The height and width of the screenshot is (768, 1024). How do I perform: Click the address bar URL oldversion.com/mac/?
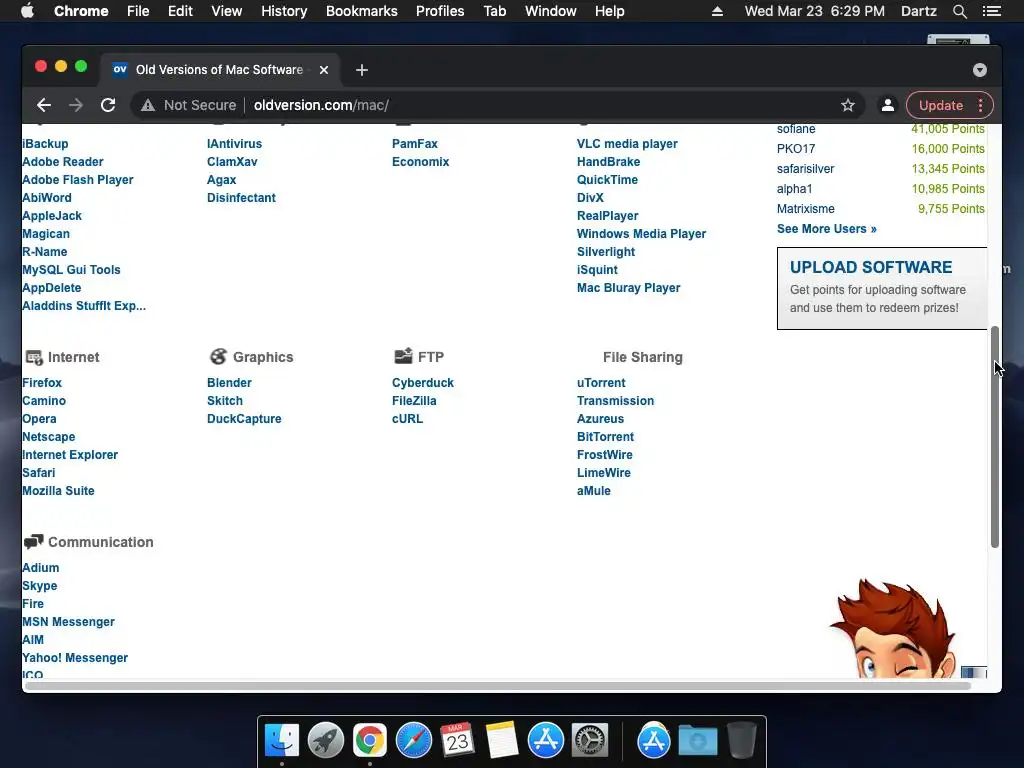click(x=321, y=105)
